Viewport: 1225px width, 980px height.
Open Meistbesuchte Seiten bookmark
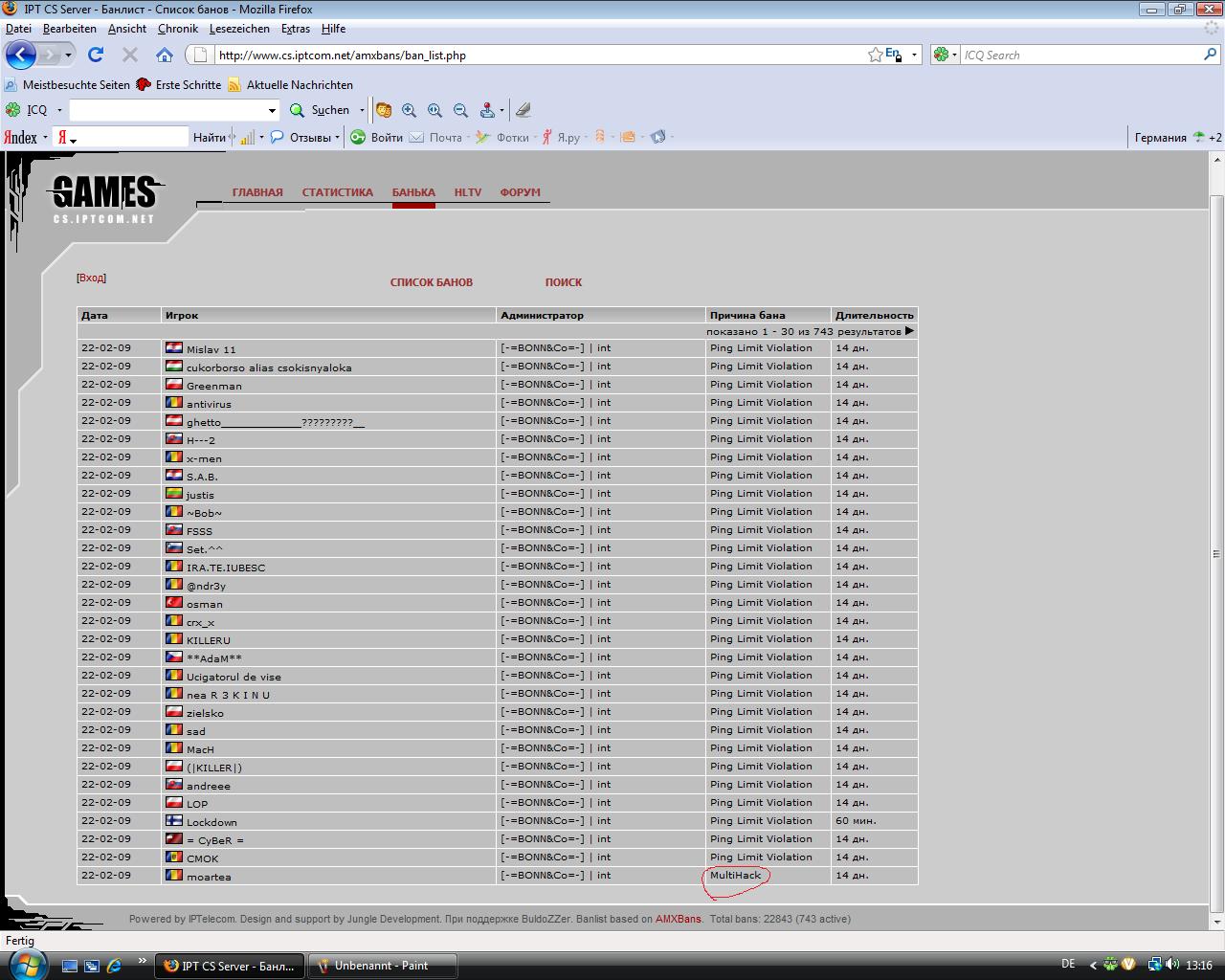68,85
